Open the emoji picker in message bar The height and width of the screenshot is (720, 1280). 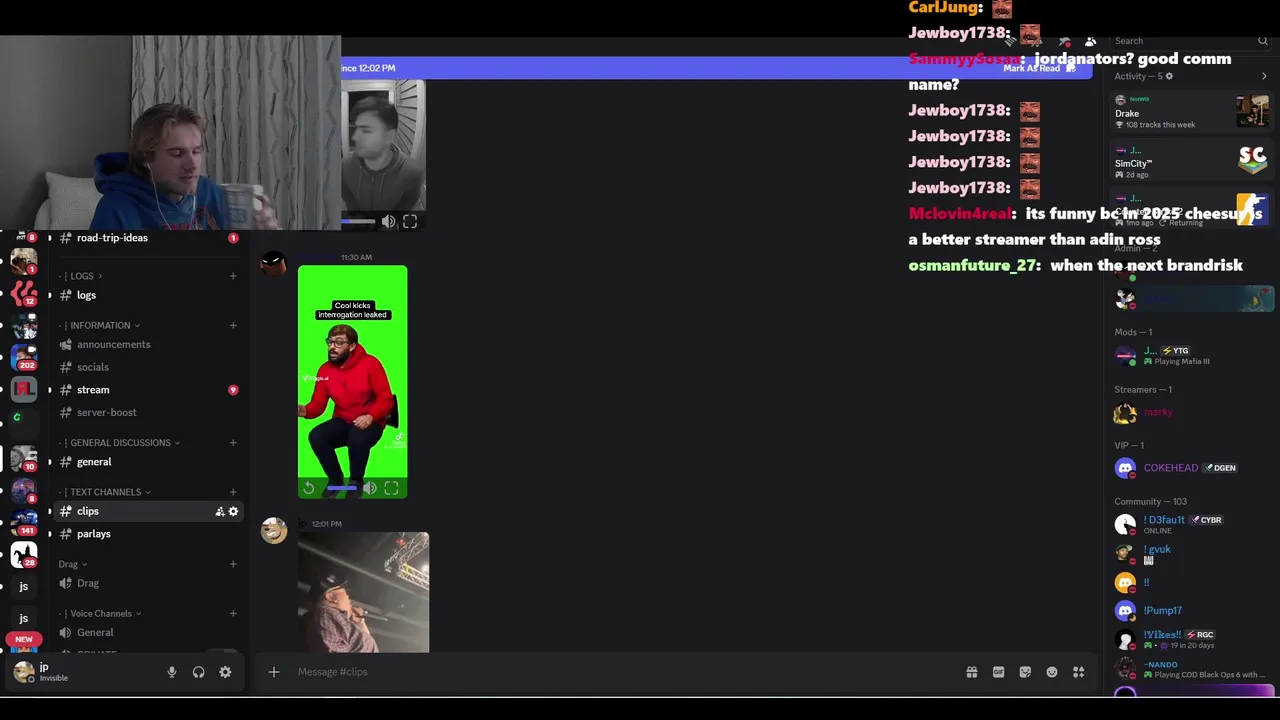[x=1052, y=672]
